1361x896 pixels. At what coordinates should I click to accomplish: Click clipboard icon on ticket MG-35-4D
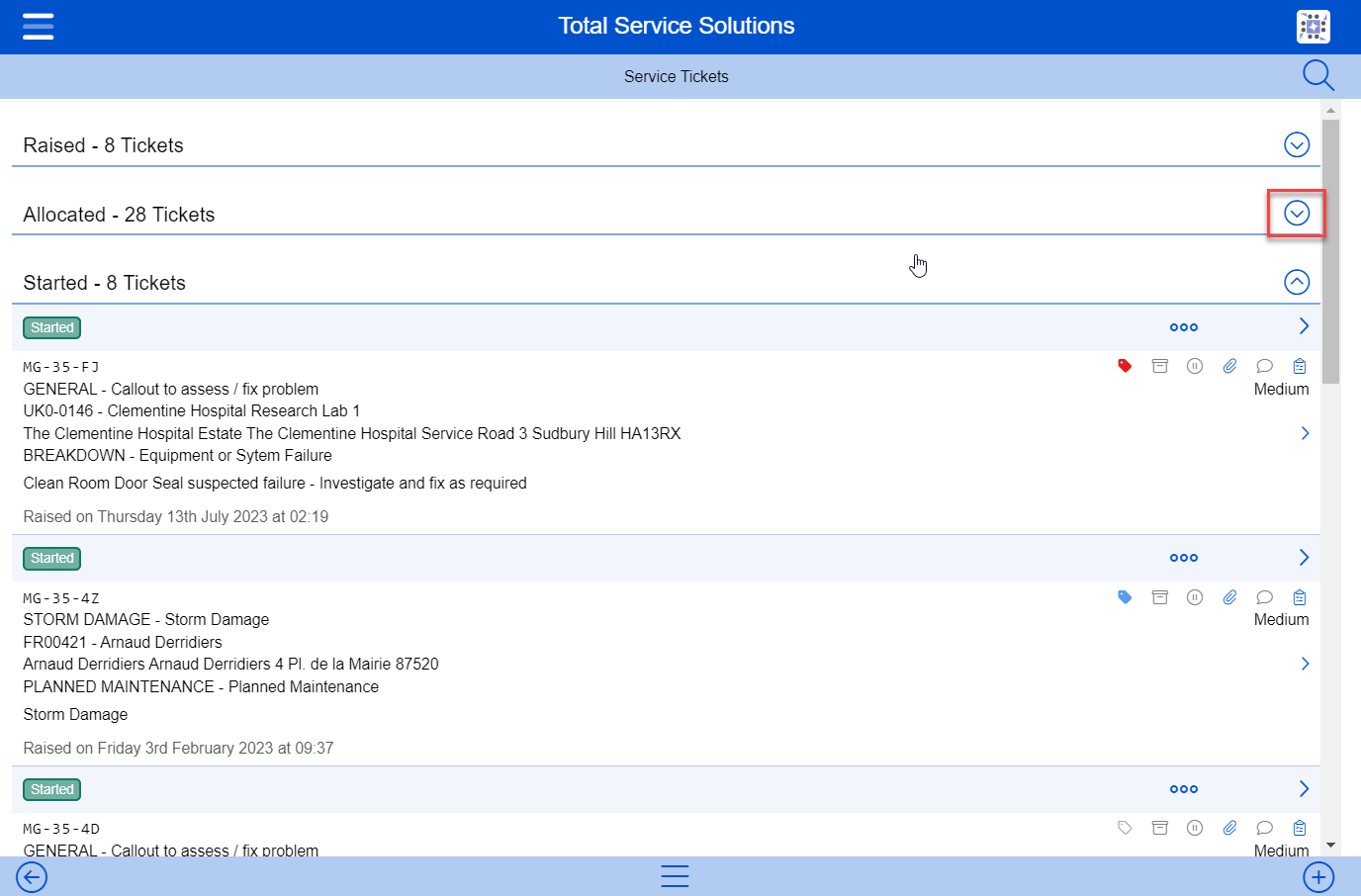tap(1300, 828)
